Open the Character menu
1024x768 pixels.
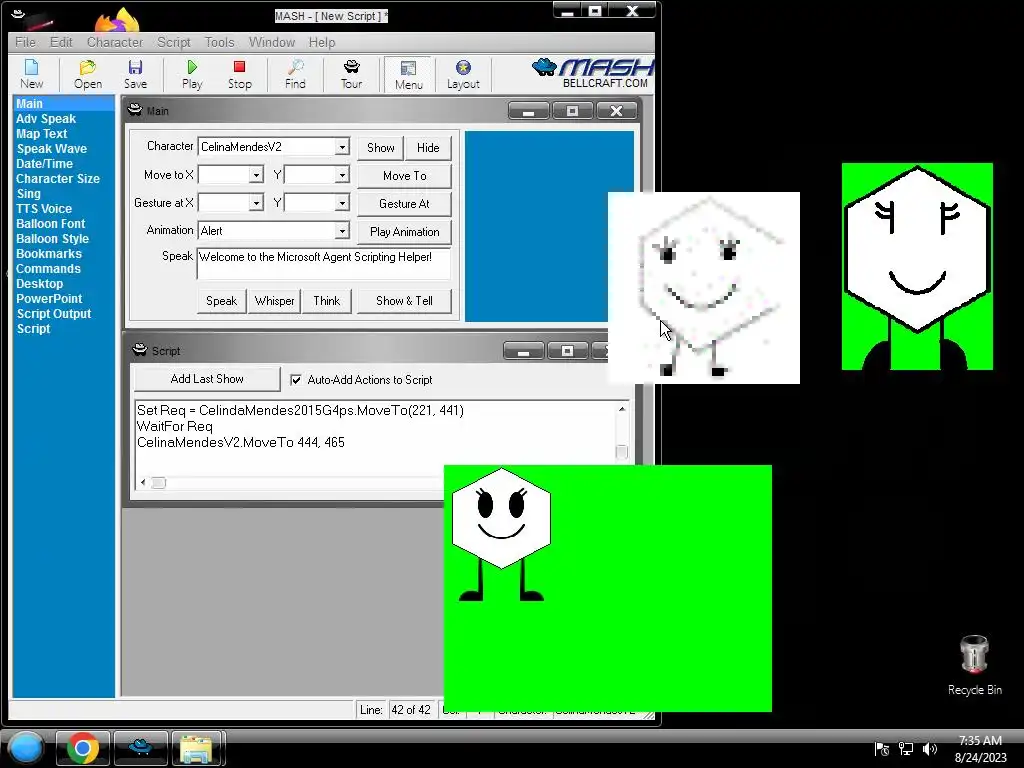(x=114, y=42)
